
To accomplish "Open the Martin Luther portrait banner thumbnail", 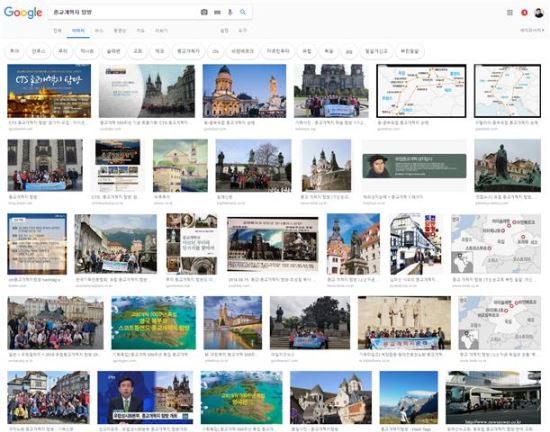I will click(x=414, y=166).
